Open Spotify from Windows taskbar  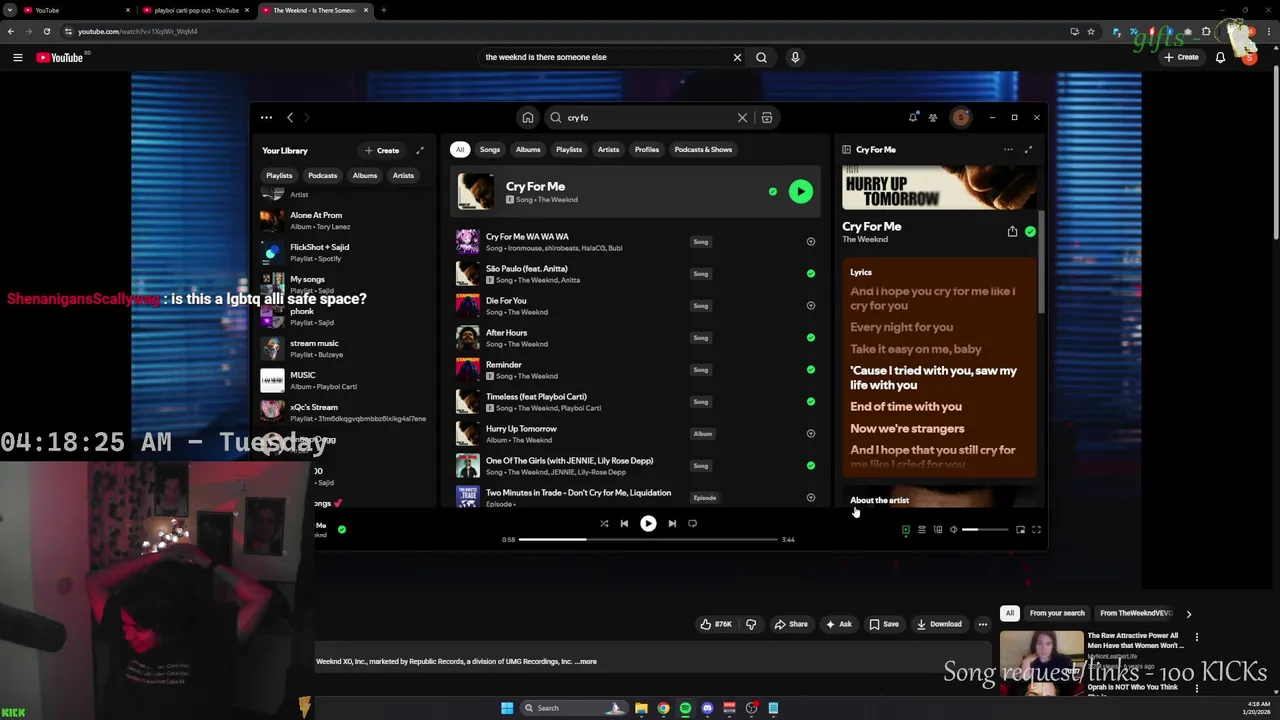click(x=685, y=708)
